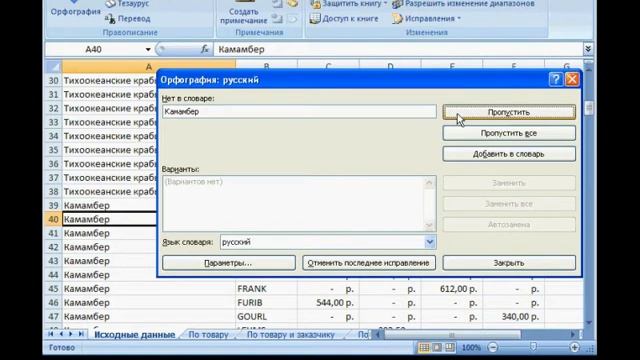640x360 pixels.
Task: Click cell with 340,00 р.
Action: pos(513,316)
